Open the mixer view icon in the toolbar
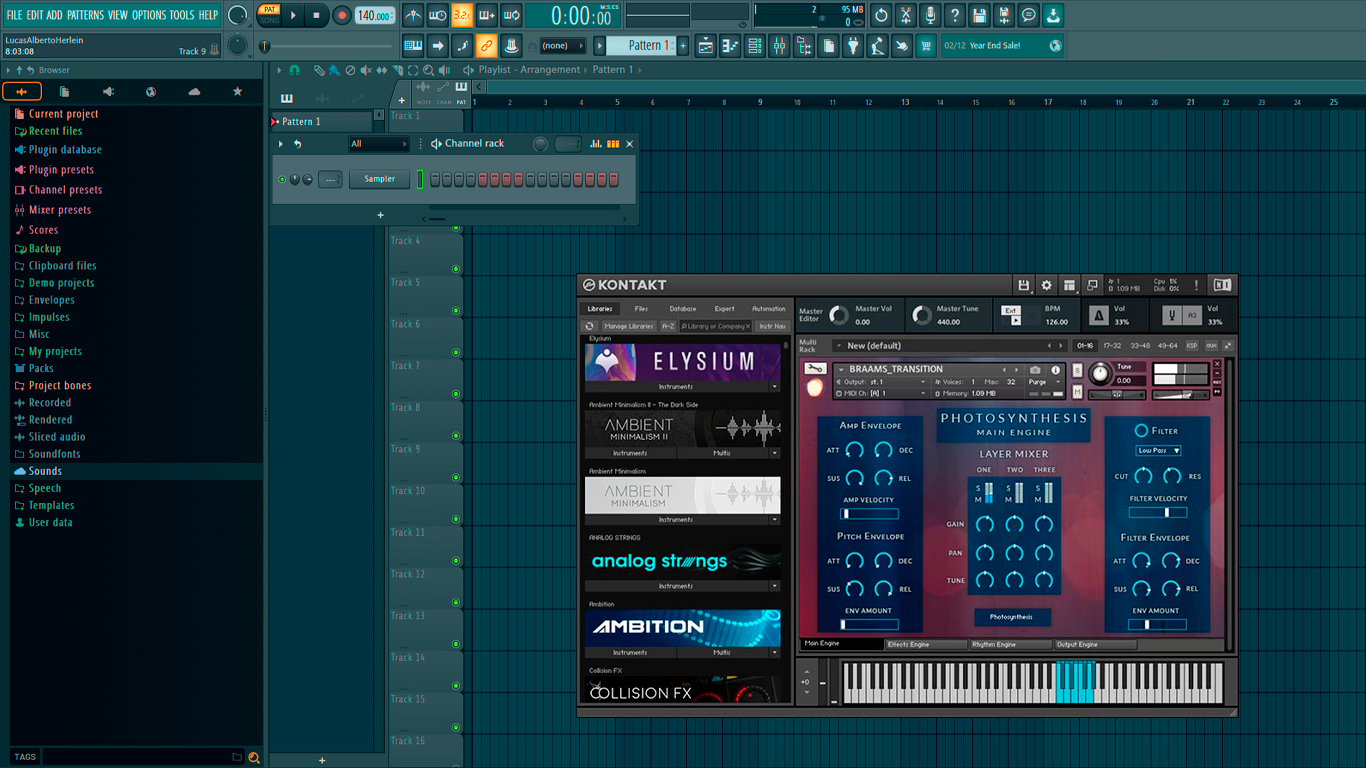 pos(779,46)
